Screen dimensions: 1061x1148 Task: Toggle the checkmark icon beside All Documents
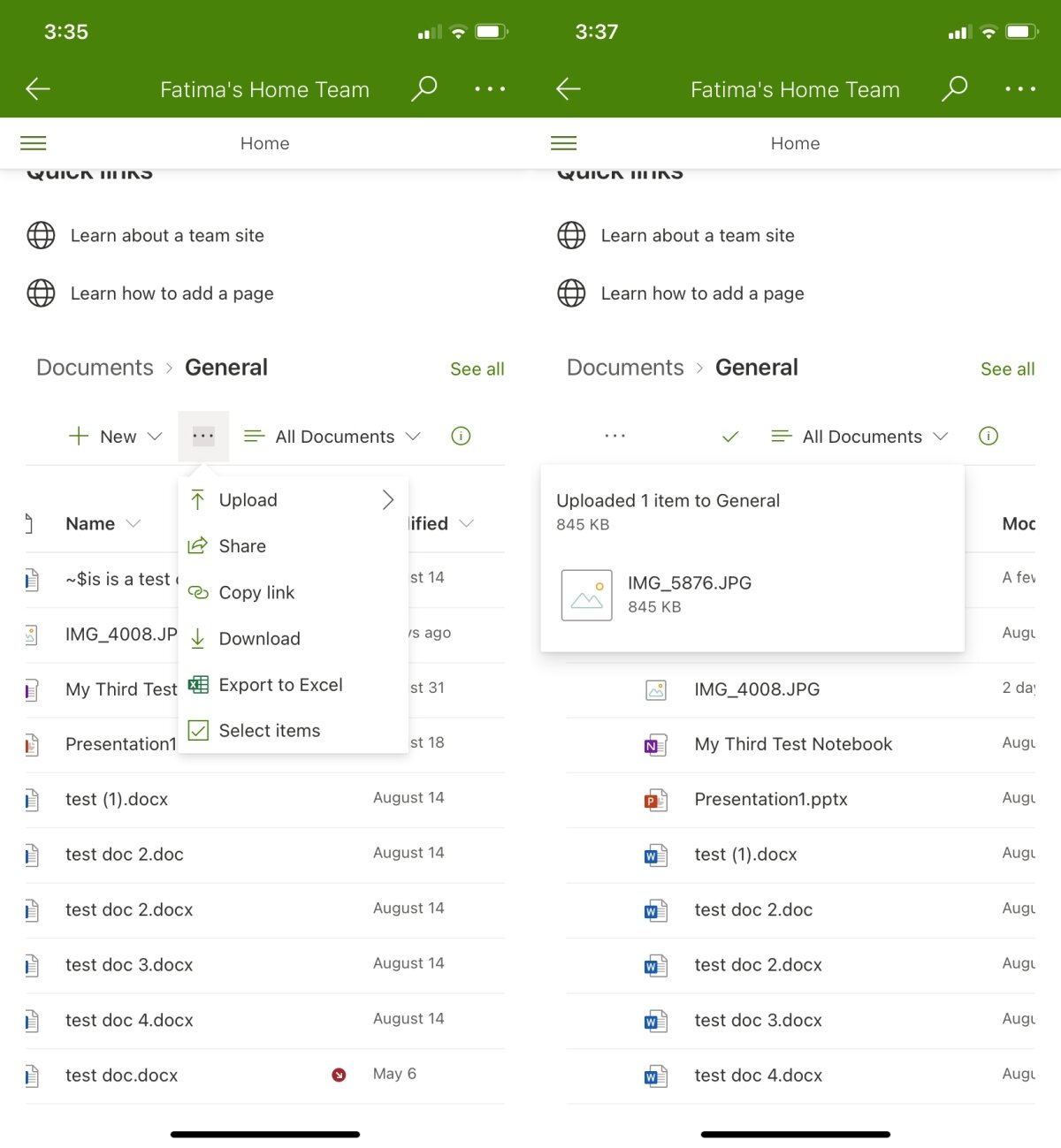click(730, 437)
